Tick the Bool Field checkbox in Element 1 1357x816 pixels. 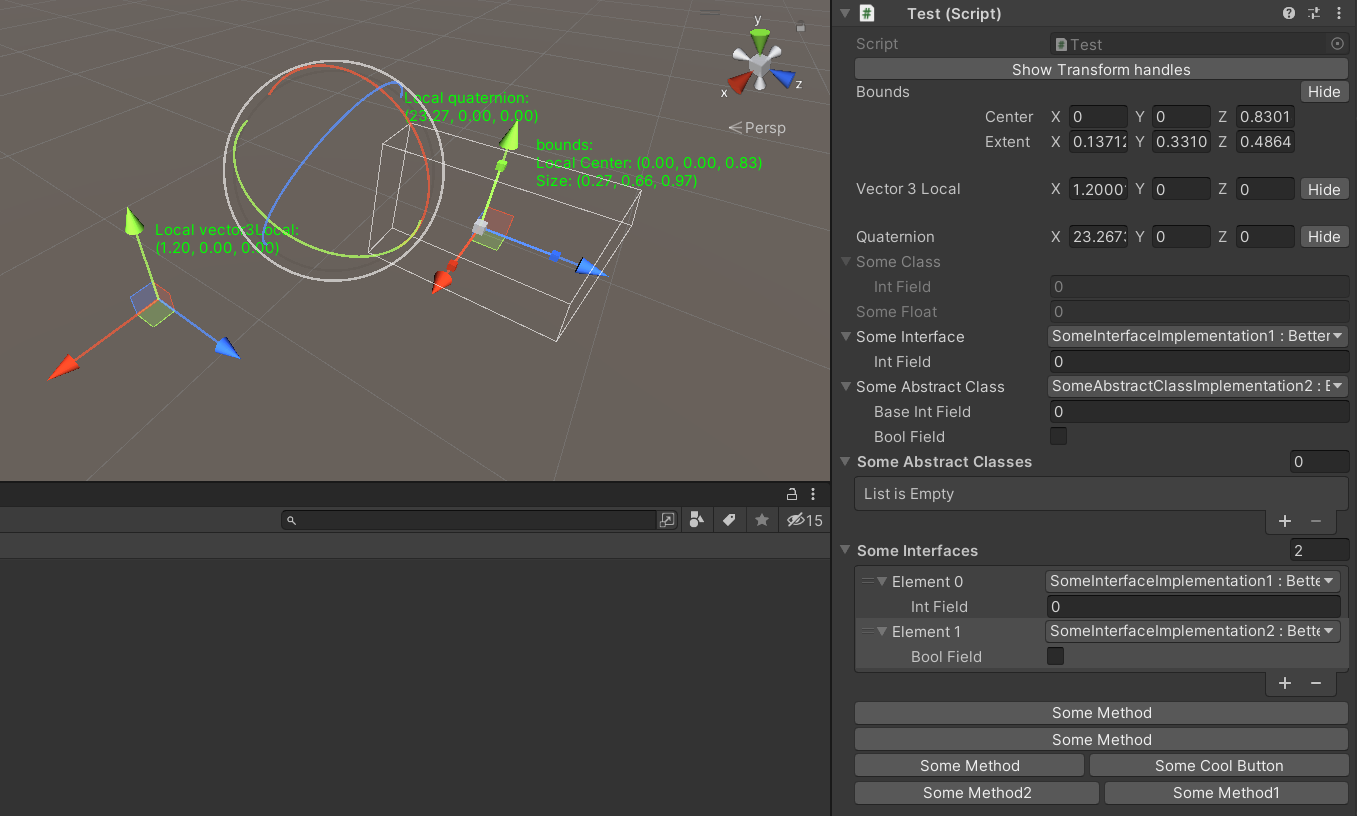(x=1055, y=656)
